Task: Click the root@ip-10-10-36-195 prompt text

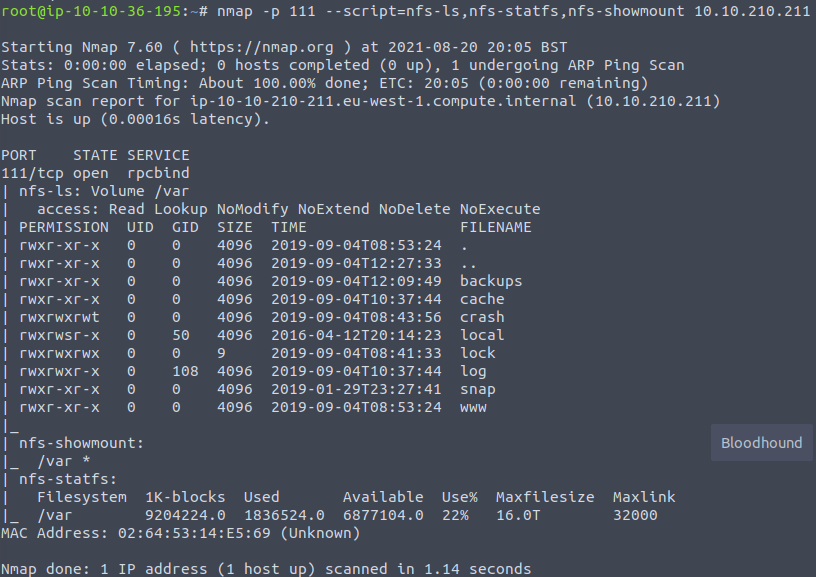Action: (x=91, y=11)
